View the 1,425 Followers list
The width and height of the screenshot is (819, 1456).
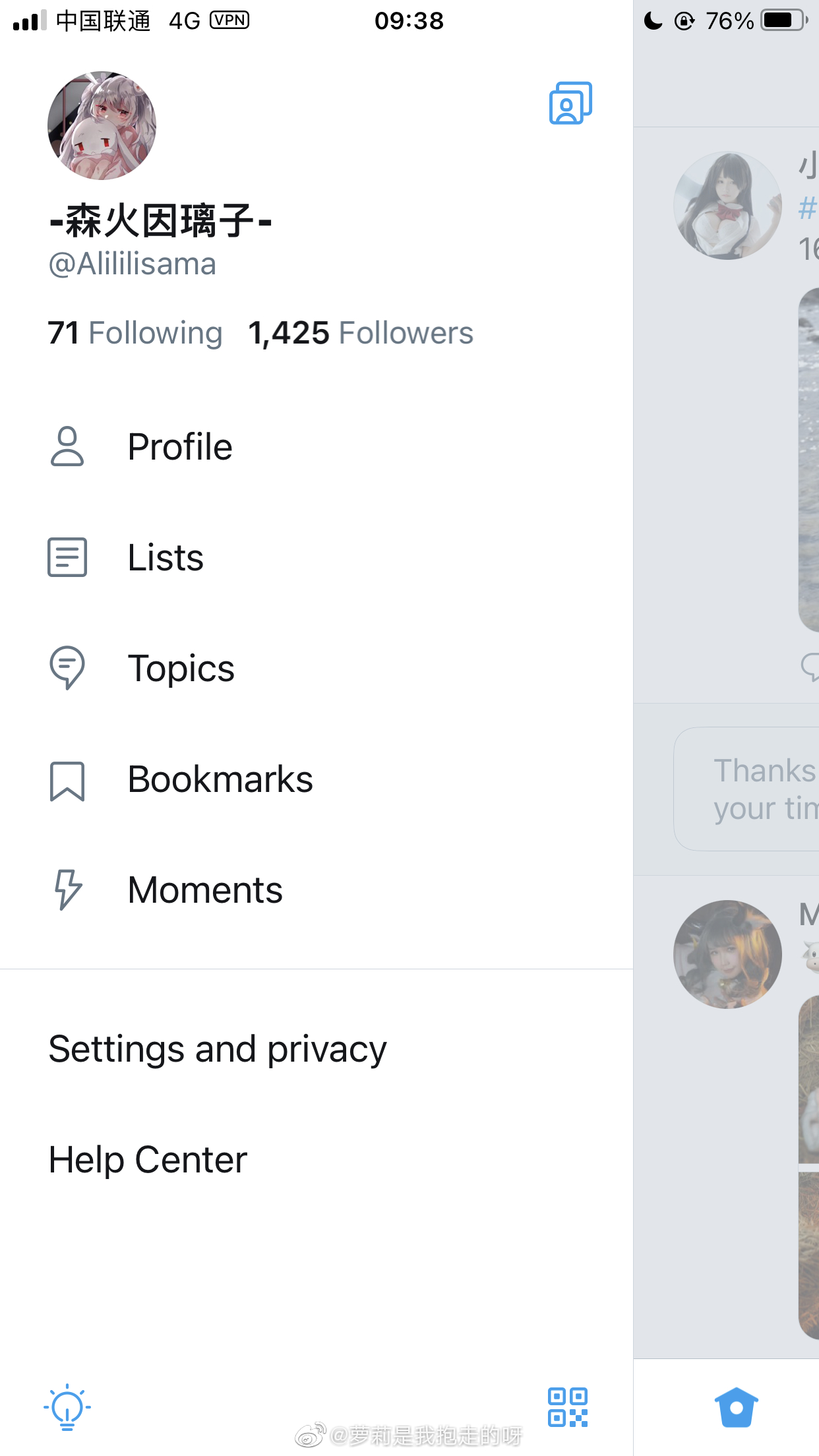361,333
